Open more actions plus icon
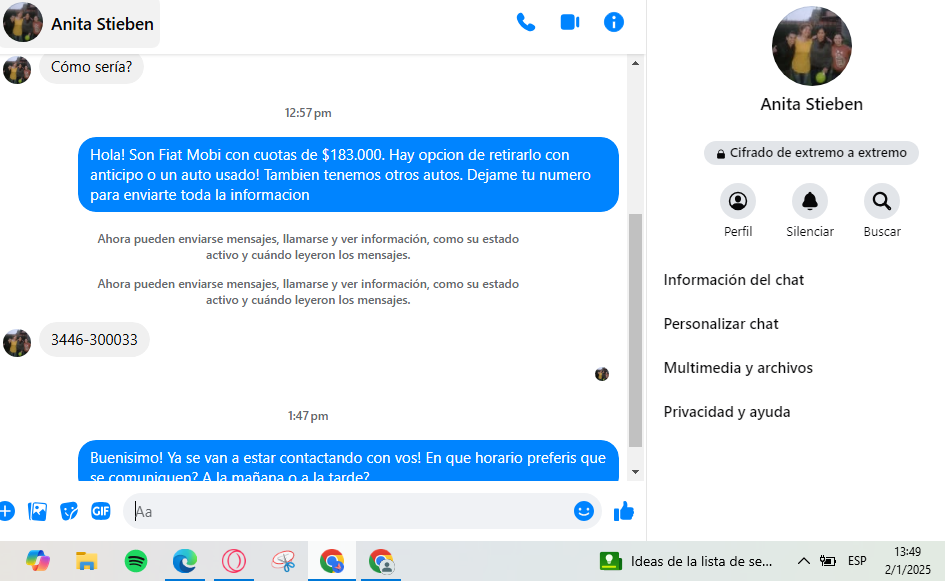Screen dimensions: 945x581 pyautogui.click(x=6, y=511)
